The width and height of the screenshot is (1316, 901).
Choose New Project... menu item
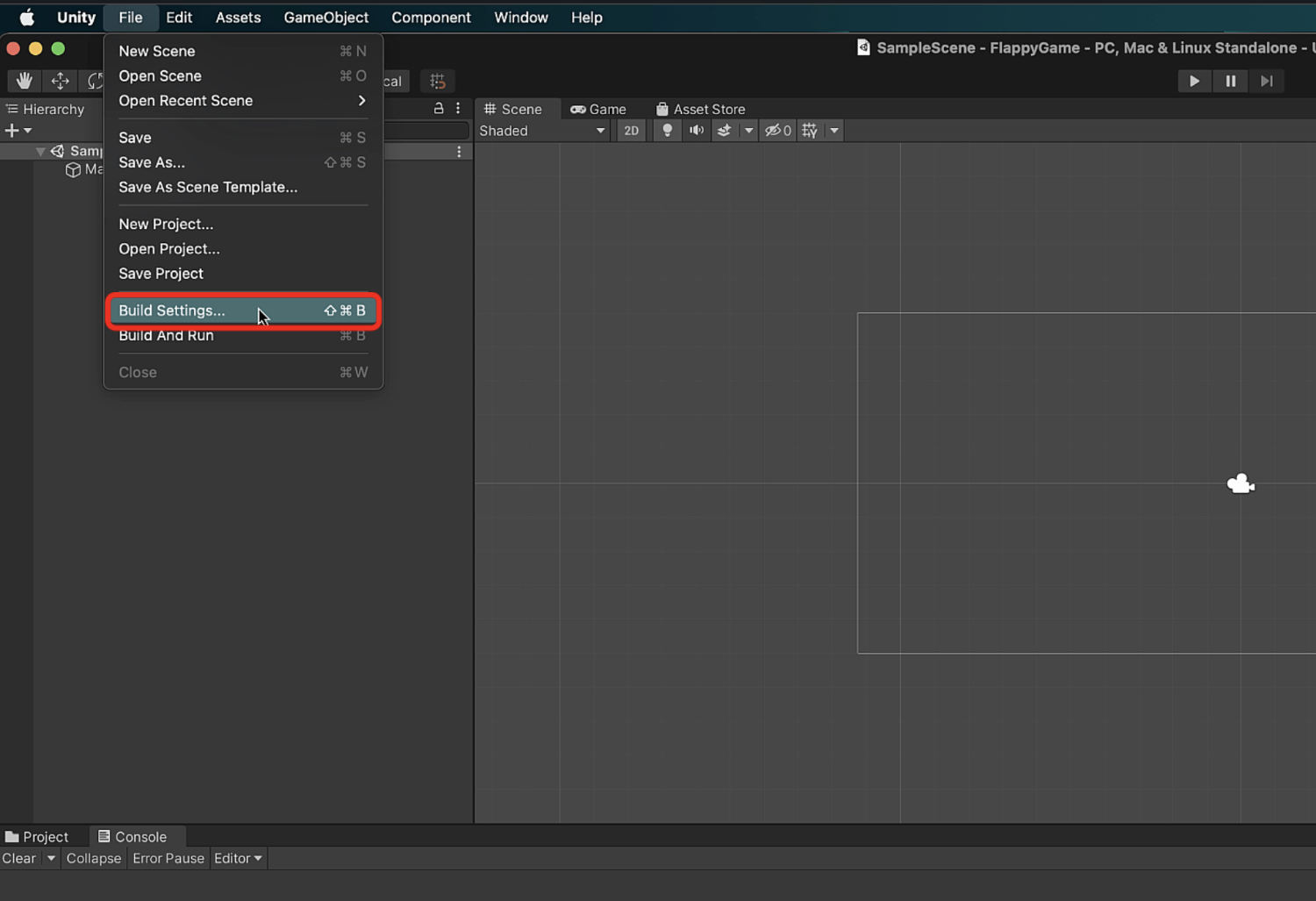click(243, 224)
